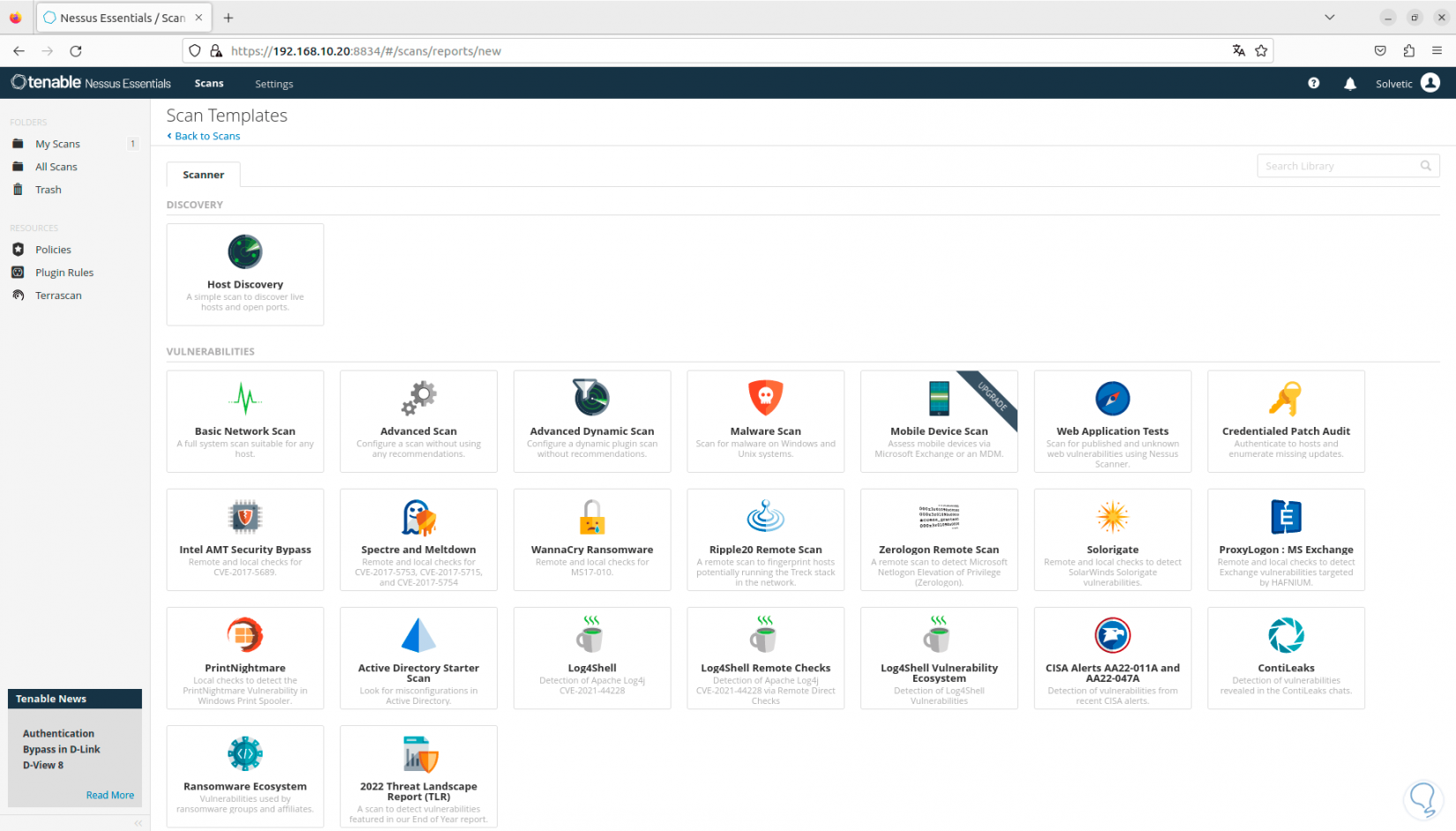Open the Terrascan resource link

tap(58, 296)
